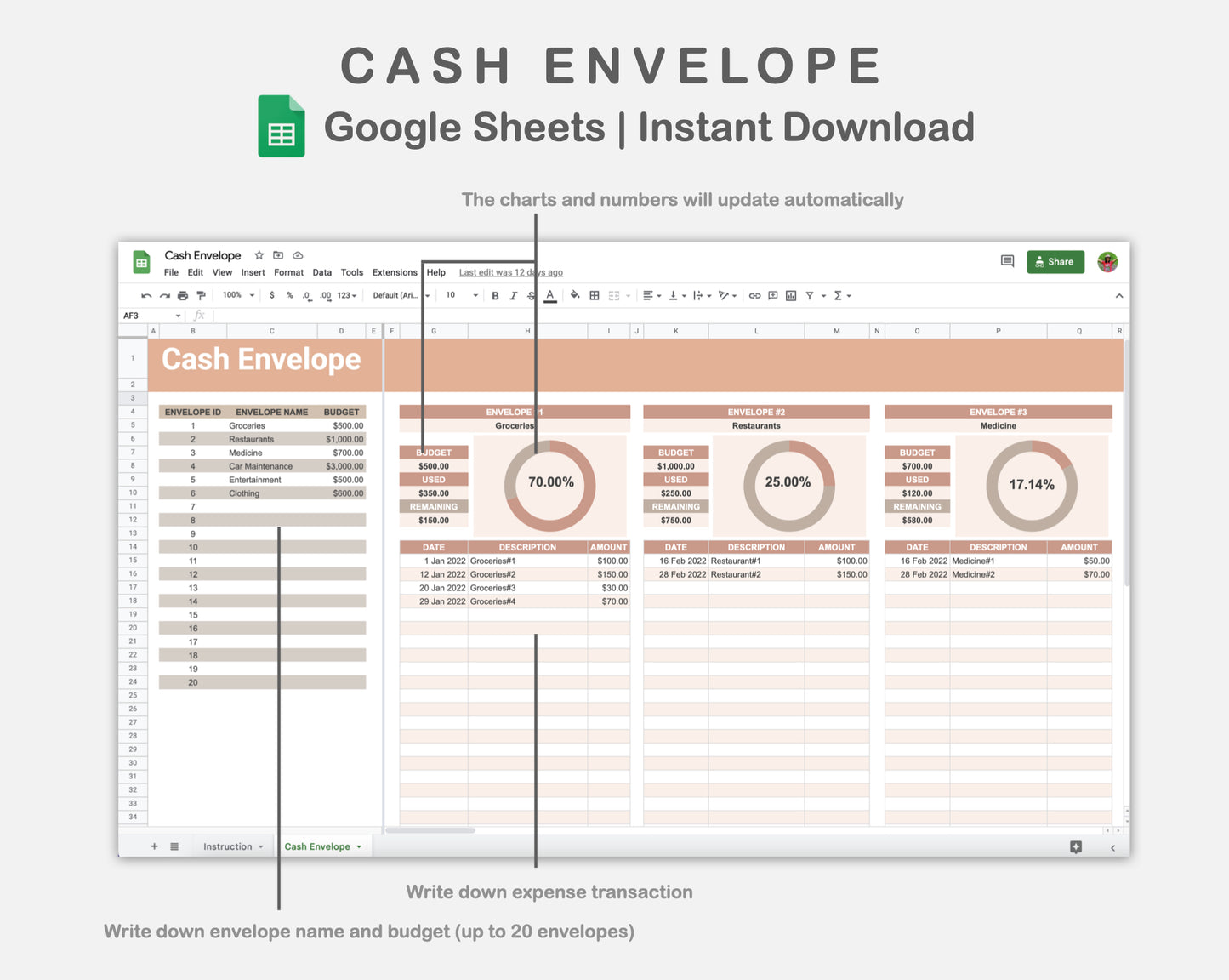Click the Create filter icon
Image resolution: width=1229 pixels, height=980 pixels.
(811, 295)
